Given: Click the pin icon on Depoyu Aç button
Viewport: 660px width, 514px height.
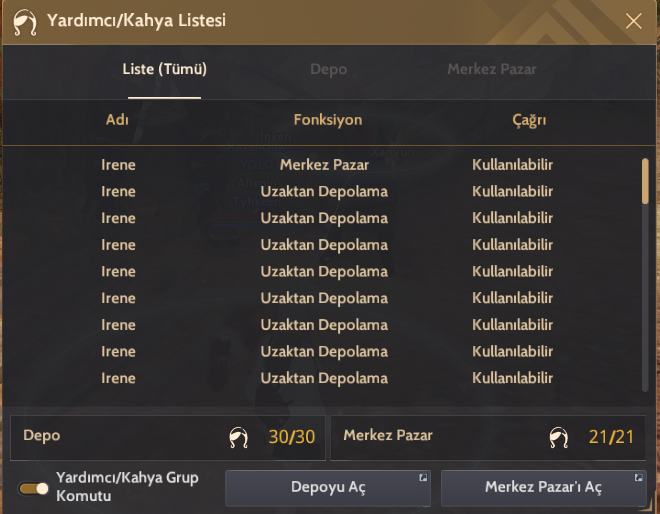Looking at the screenshot, I should point(423,477).
